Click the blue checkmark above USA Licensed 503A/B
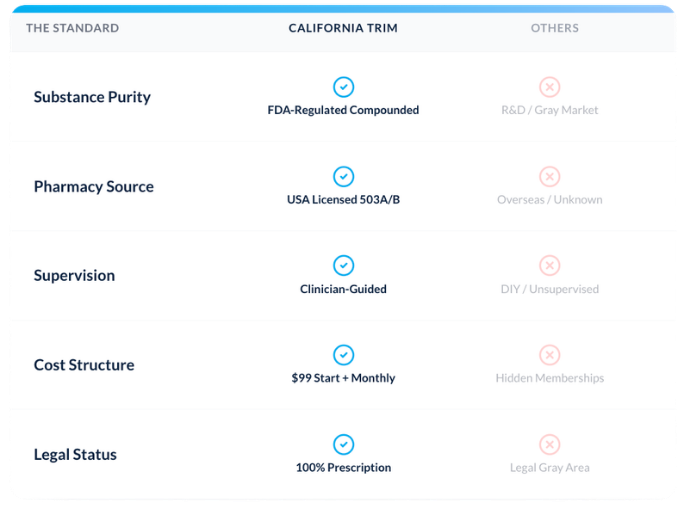Viewport: 682px width, 506px height. (343, 176)
